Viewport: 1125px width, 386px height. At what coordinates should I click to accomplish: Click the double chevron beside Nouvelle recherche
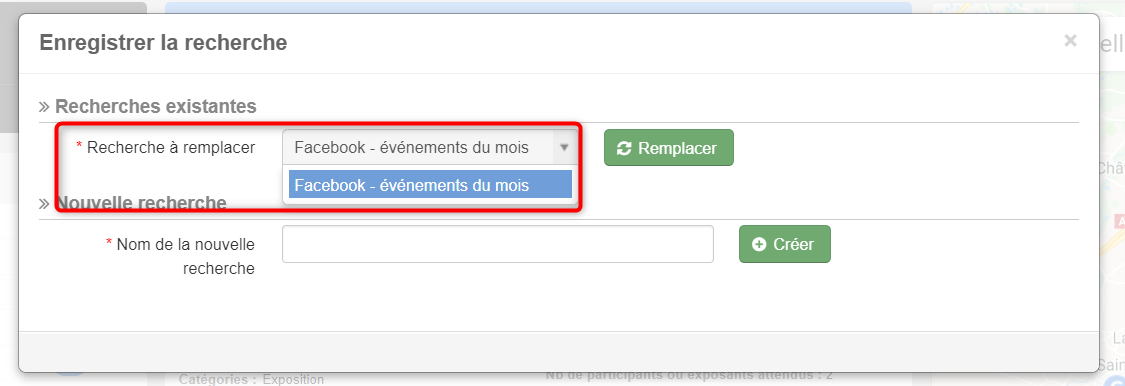[44, 204]
